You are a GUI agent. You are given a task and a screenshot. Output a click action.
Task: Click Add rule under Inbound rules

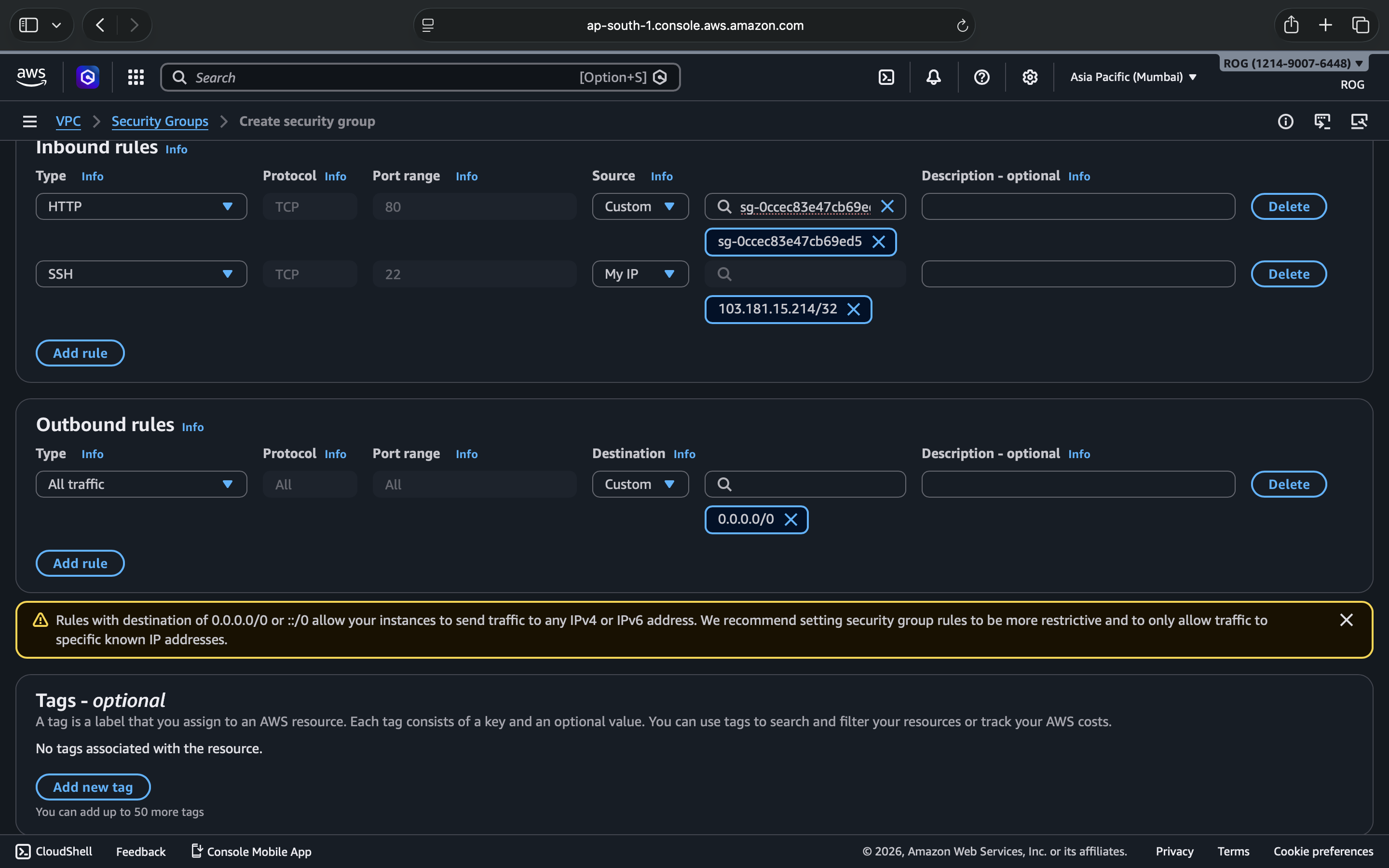click(x=80, y=353)
